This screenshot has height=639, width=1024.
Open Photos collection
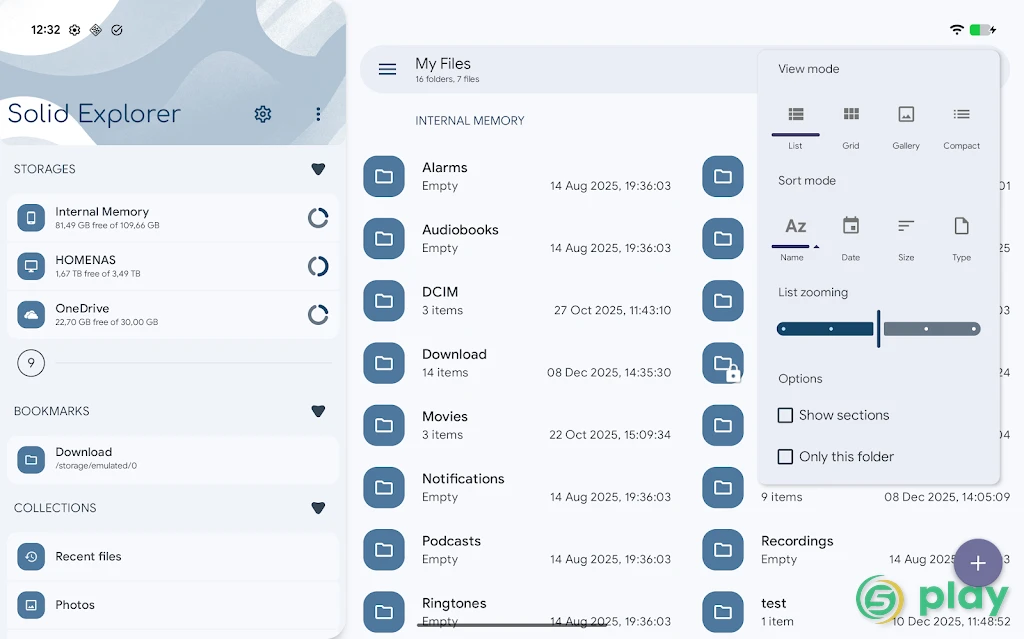[173, 605]
